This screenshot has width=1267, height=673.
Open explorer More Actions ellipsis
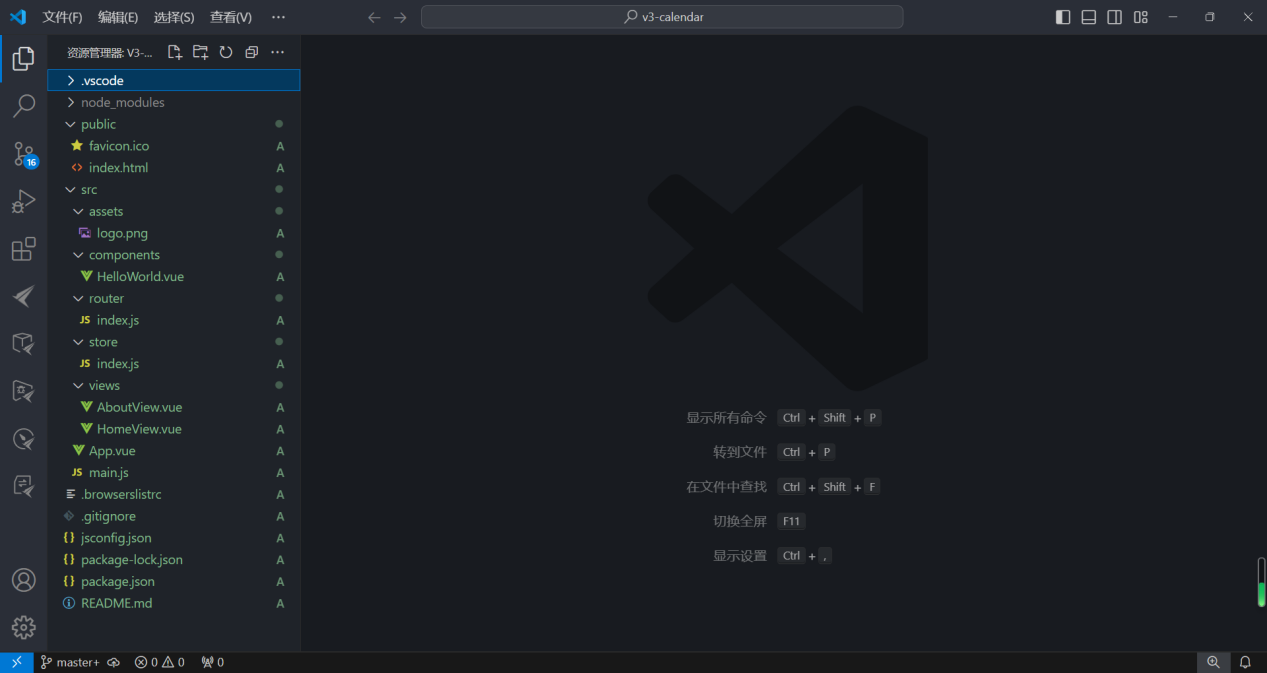(x=278, y=52)
